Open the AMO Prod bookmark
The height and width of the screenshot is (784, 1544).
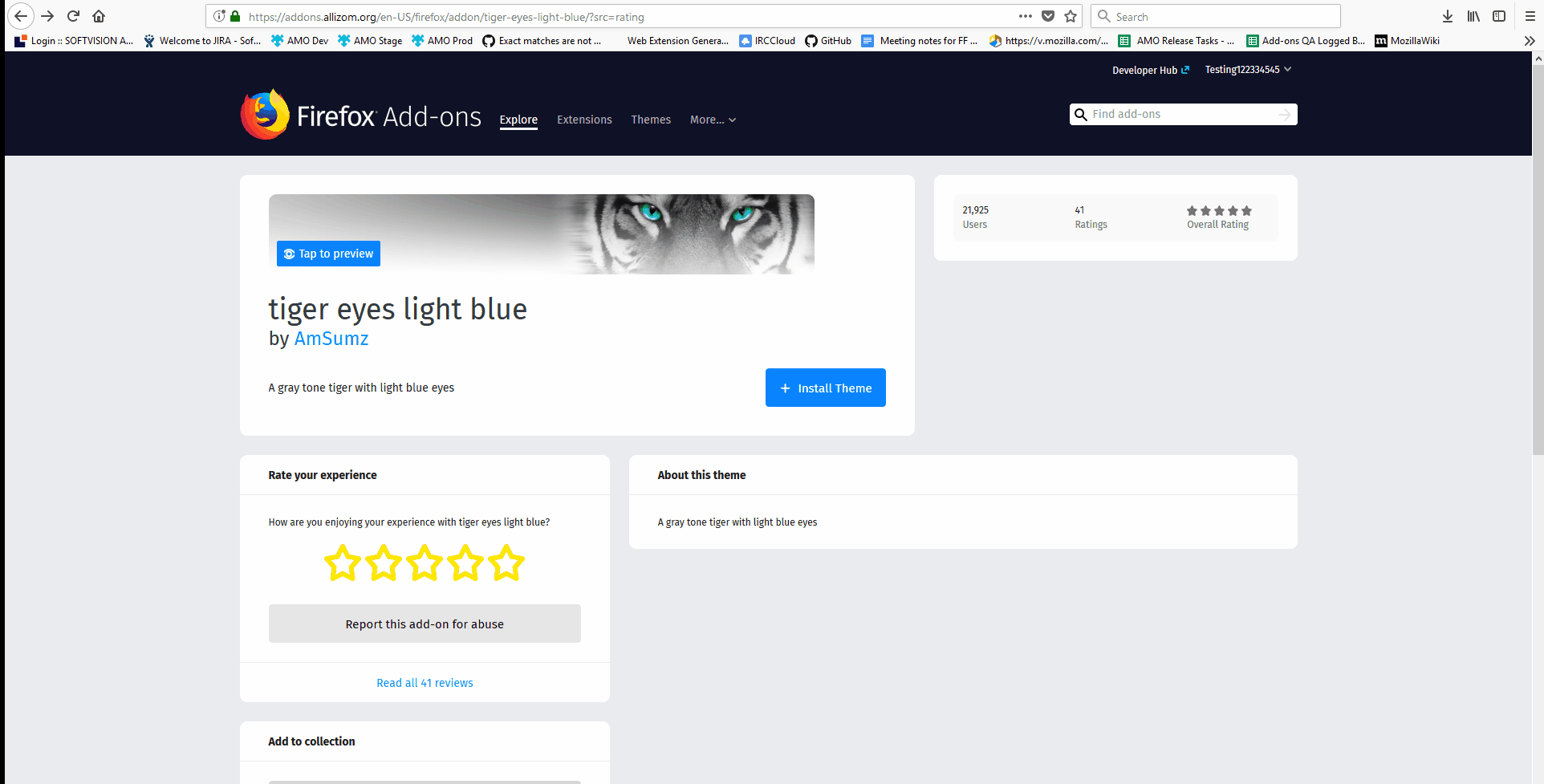pos(442,41)
